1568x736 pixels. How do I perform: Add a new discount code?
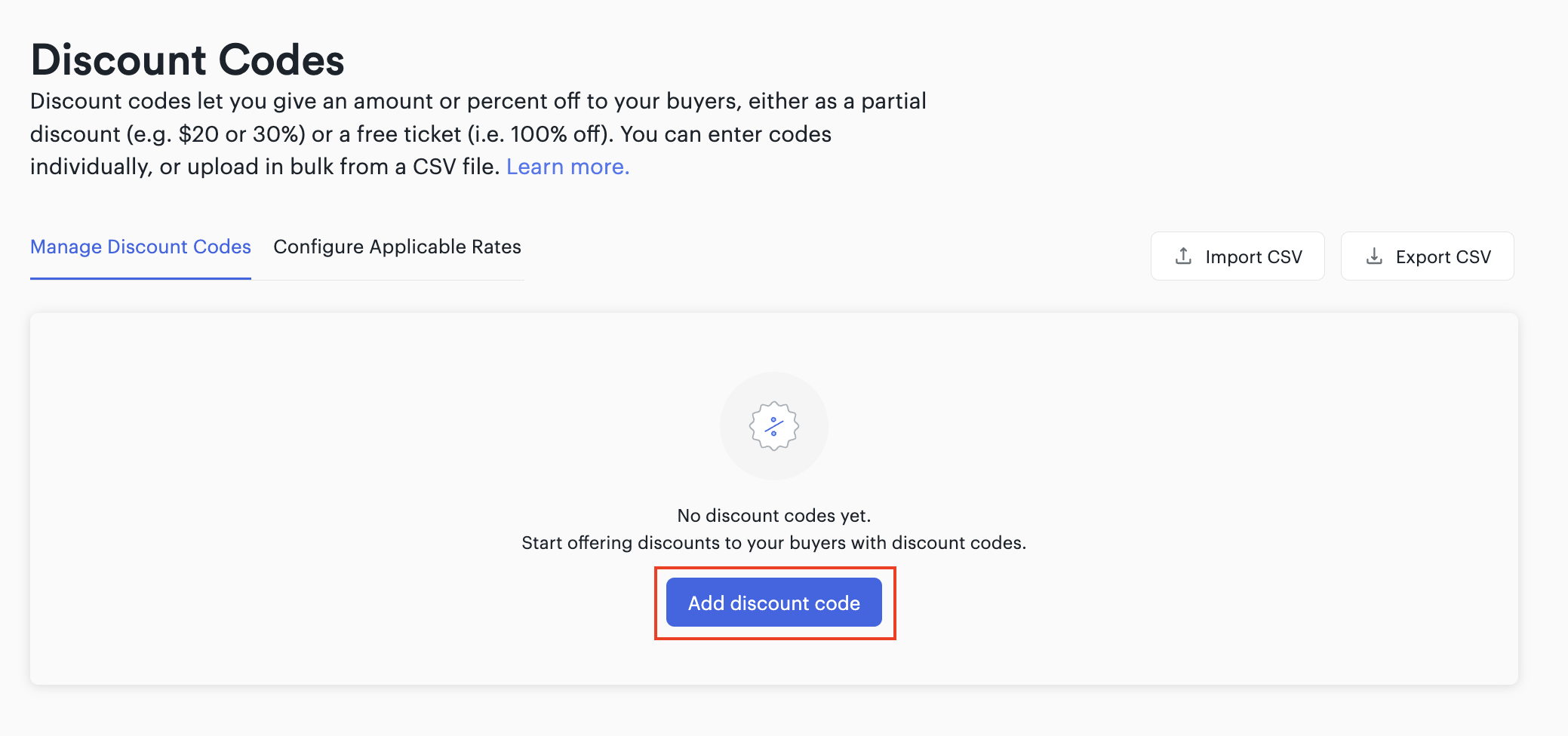coord(774,603)
